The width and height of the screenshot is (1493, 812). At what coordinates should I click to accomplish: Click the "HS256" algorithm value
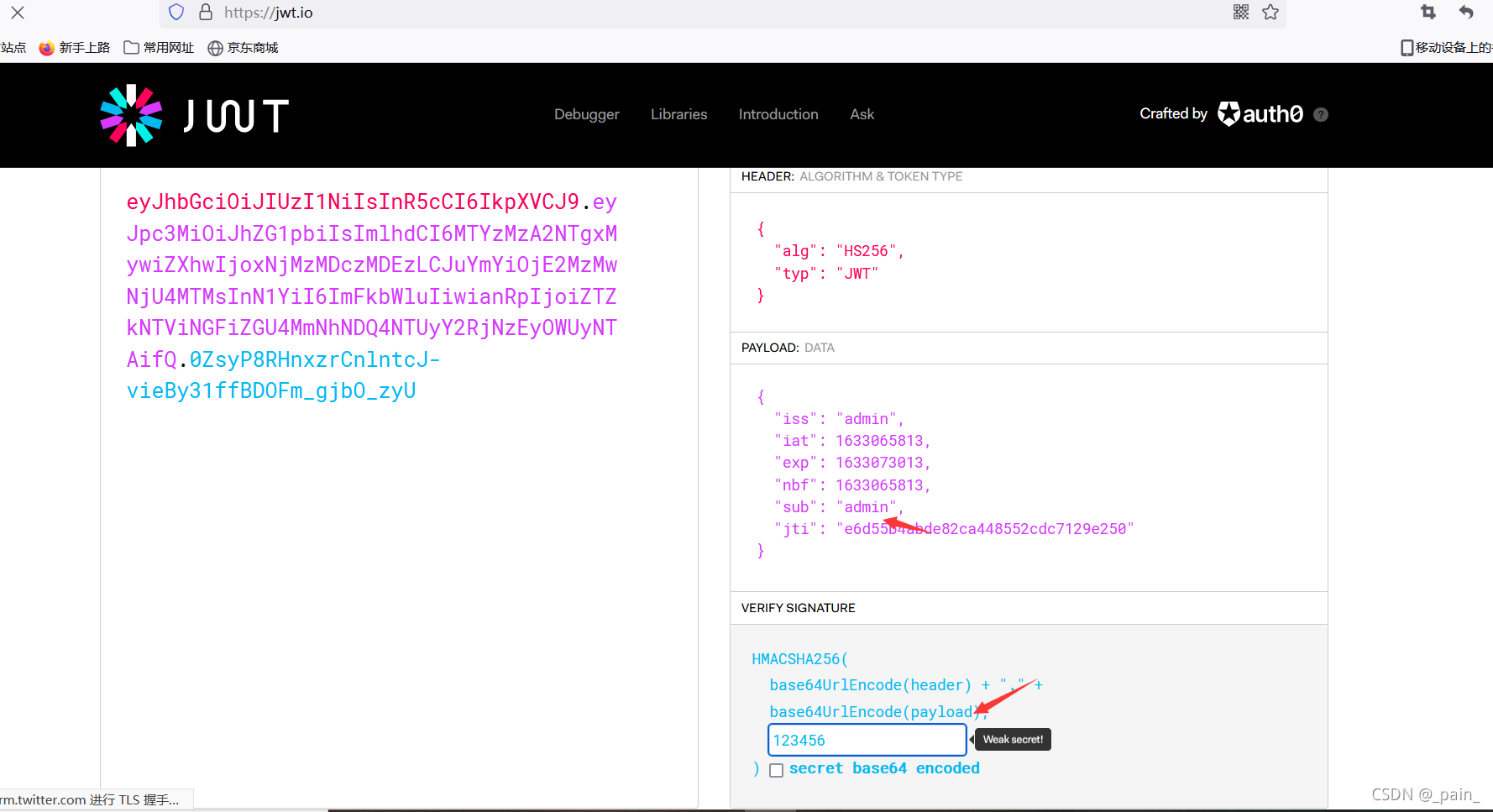[x=866, y=251]
